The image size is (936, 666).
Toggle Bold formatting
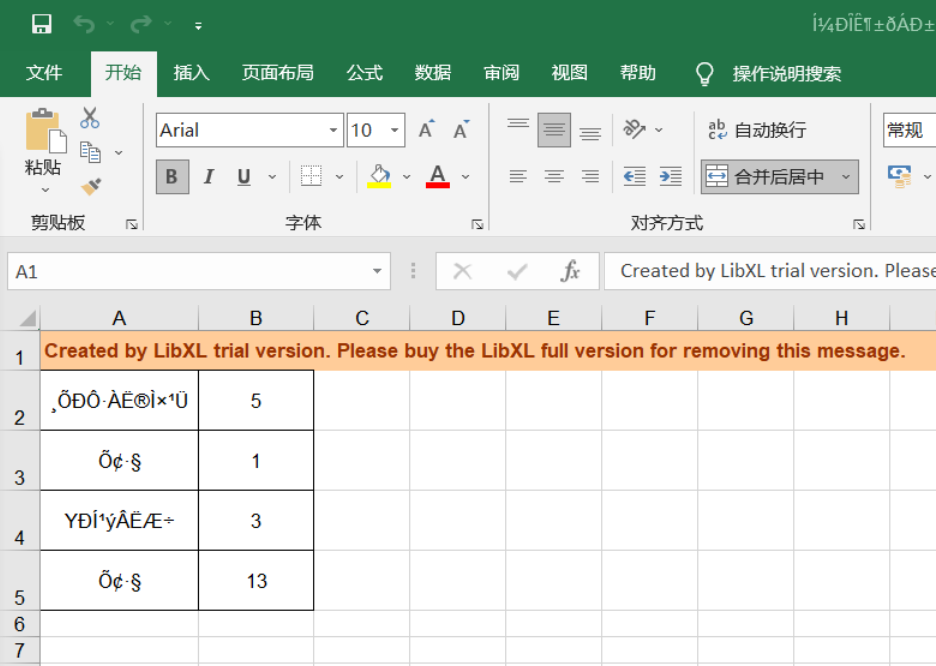pos(171,177)
